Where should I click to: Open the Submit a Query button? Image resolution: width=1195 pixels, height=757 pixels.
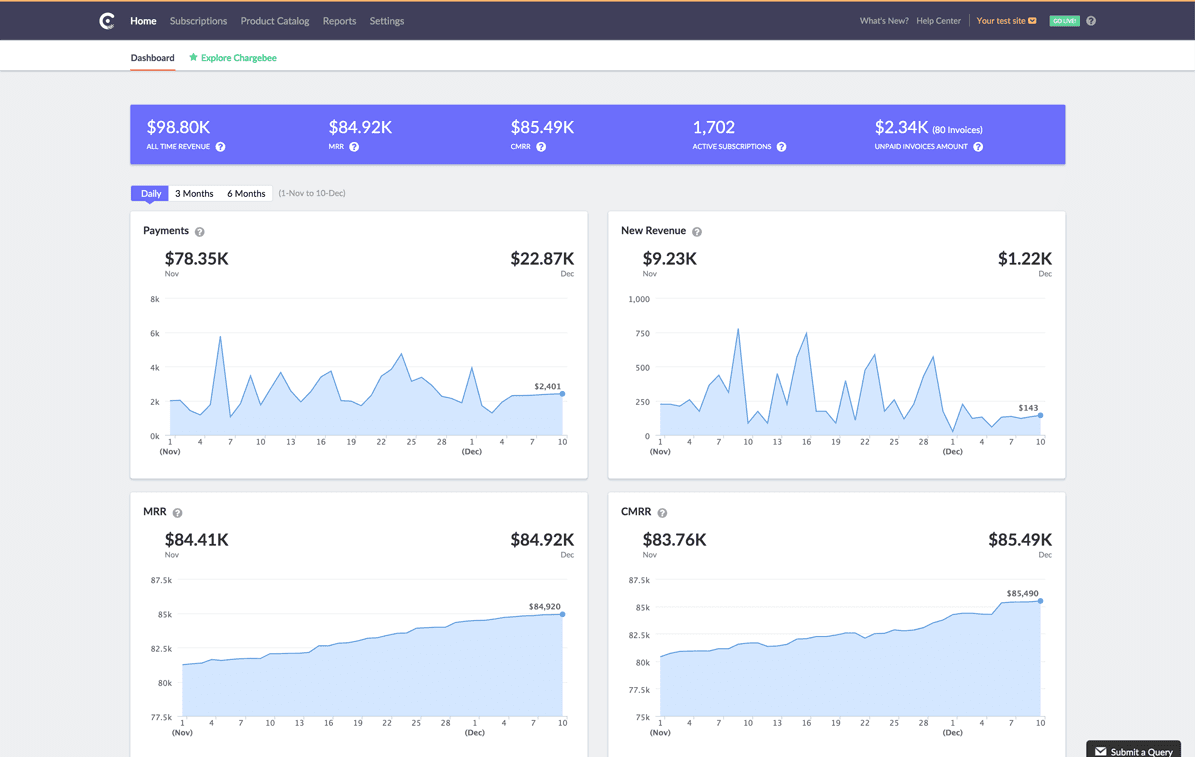pyautogui.click(x=1133, y=751)
